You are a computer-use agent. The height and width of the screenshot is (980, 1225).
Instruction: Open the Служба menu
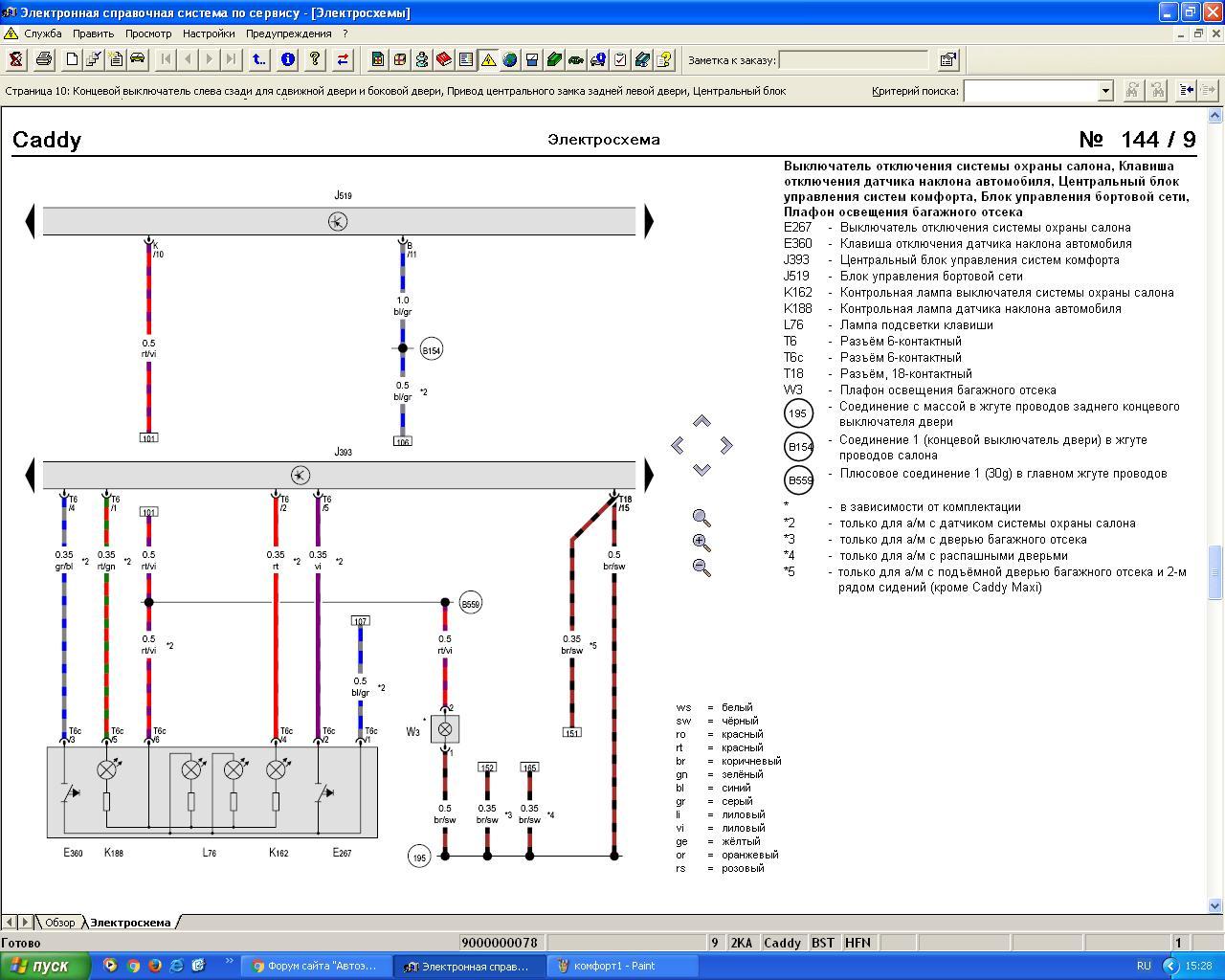43,33
